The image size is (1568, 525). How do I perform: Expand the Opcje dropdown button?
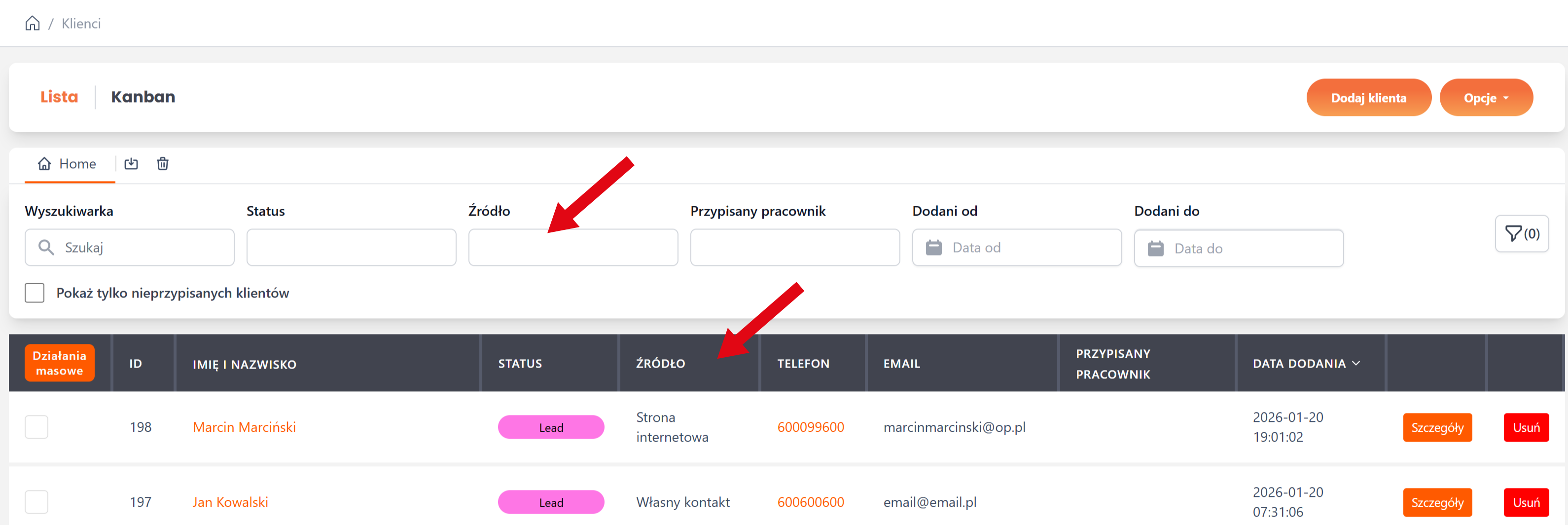pyautogui.click(x=1485, y=97)
